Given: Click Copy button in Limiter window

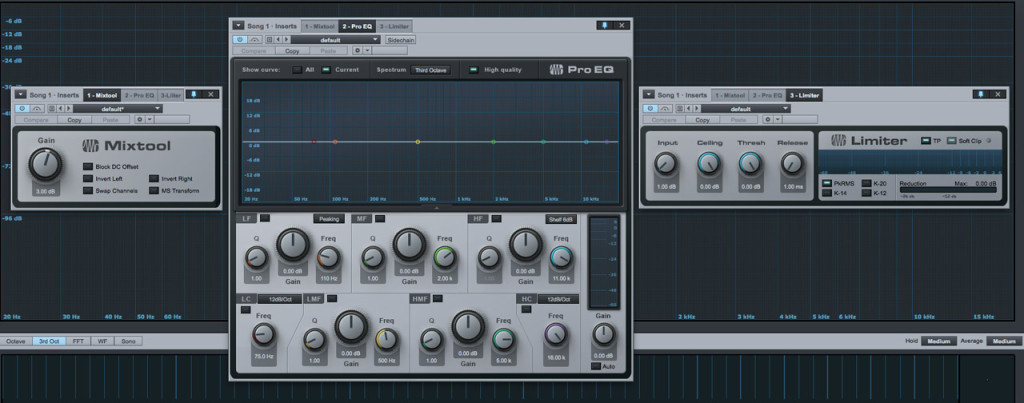Looking at the screenshot, I should [x=702, y=120].
